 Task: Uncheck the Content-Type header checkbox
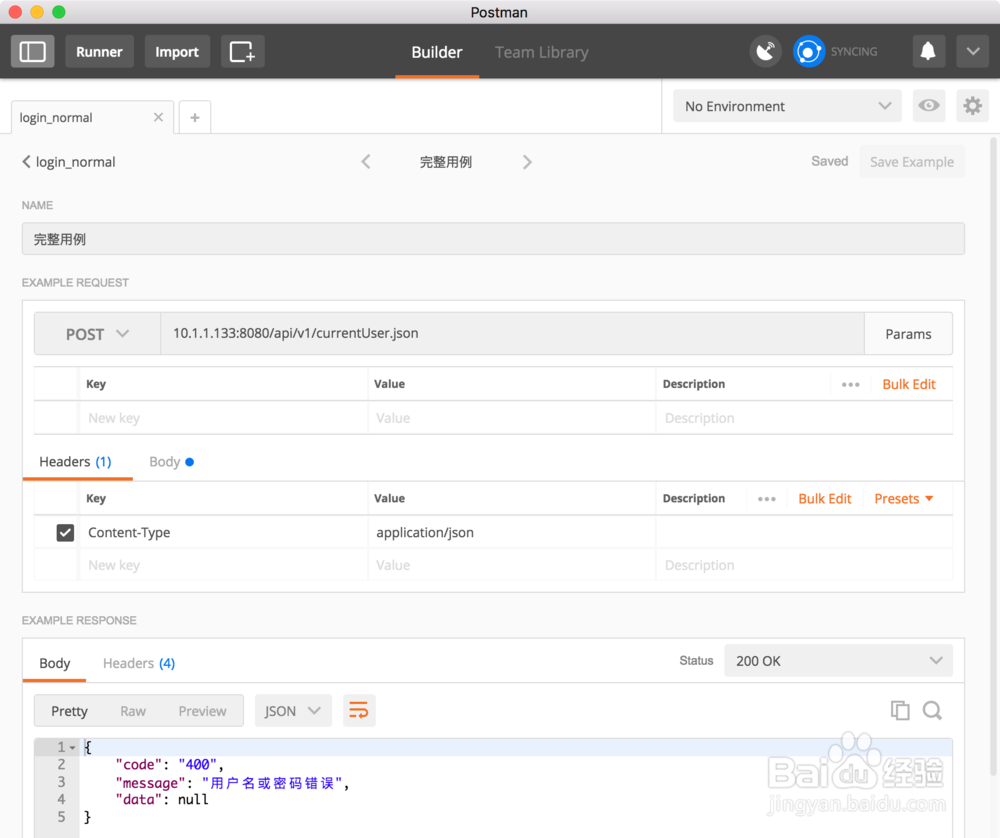[x=65, y=533]
